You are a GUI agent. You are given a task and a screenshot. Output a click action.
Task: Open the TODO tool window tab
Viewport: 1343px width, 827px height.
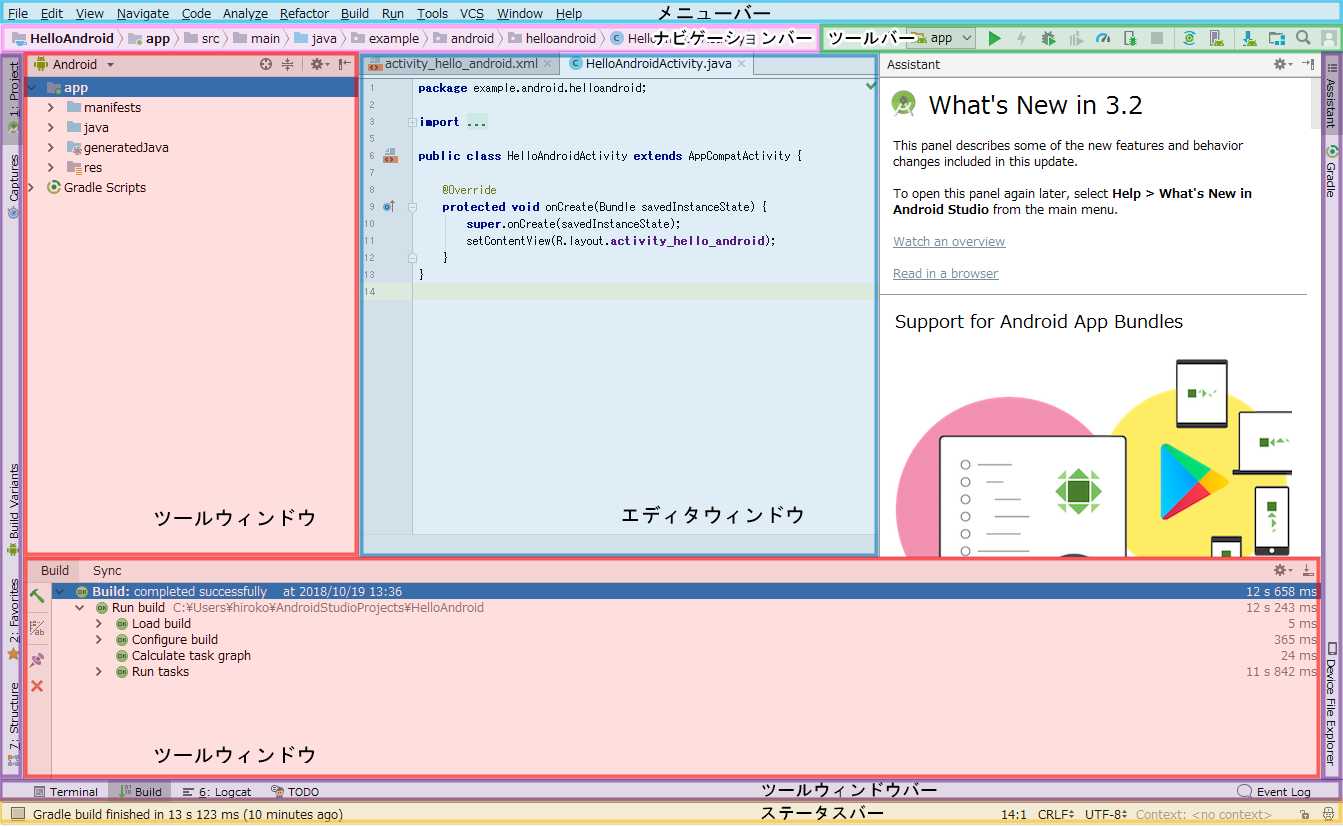[295, 791]
